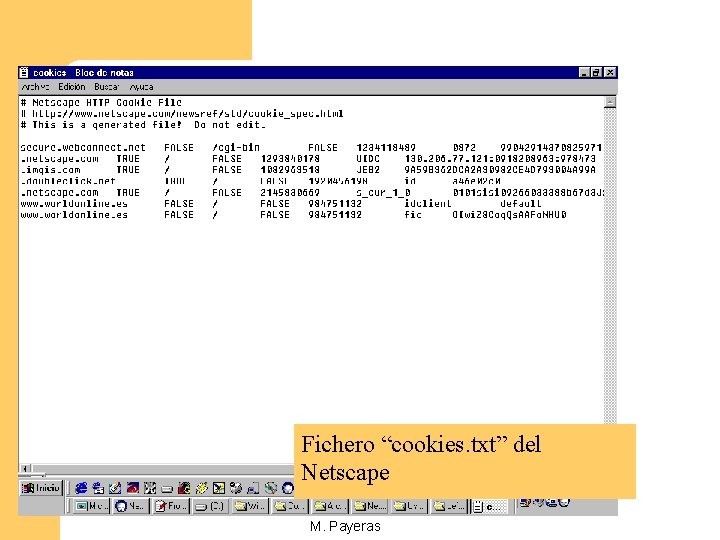Switch to the 'Do...' folder taskbar button
720x540 pixels.
(289, 506)
